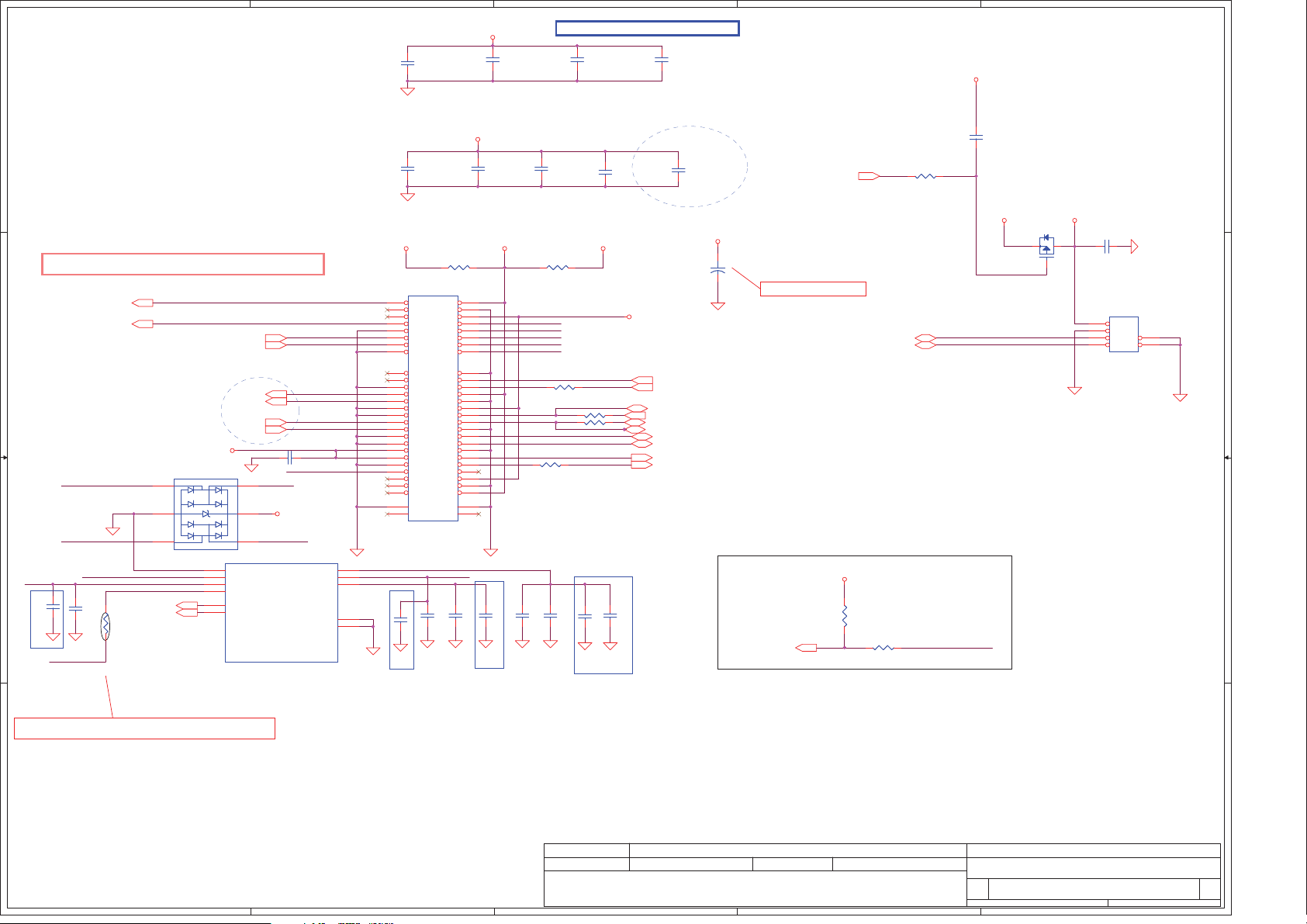This screenshot has width=1307, height=924.
Task: Click the tall multi-pin IC body
Action: 433,408
